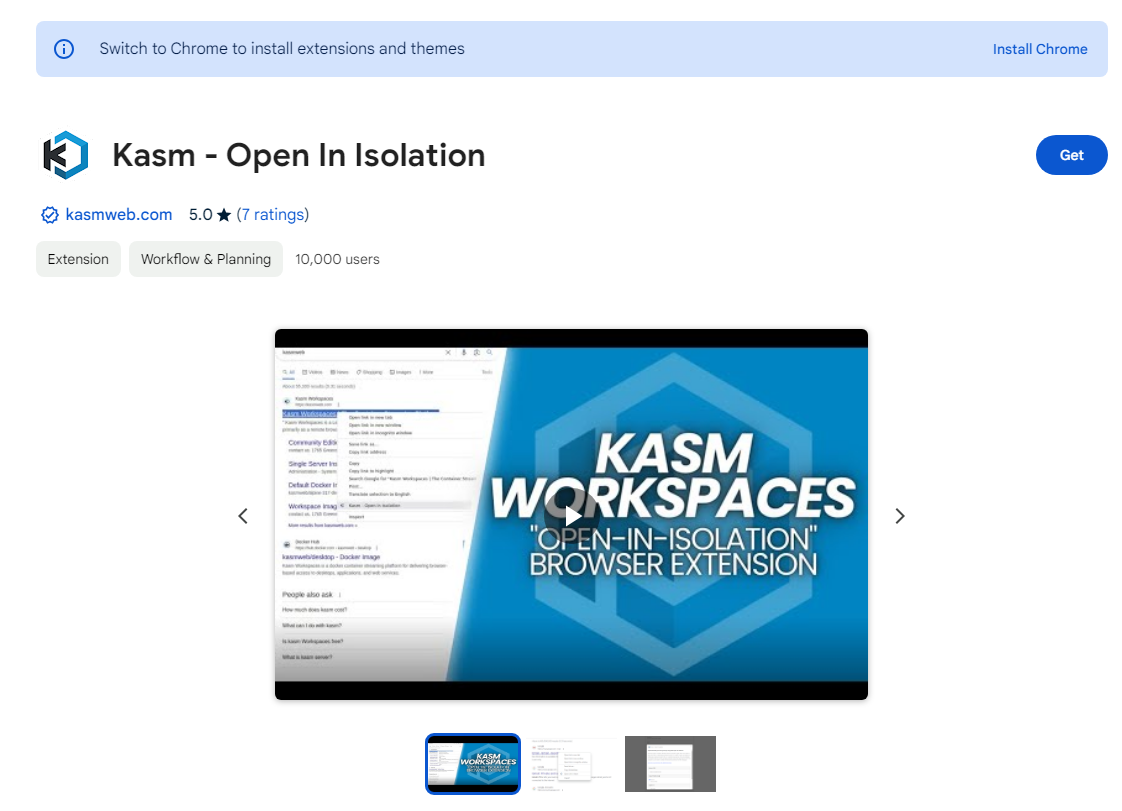The width and height of the screenshot is (1122, 811).
Task: Install the extension with the Get button
Action: (1071, 155)
